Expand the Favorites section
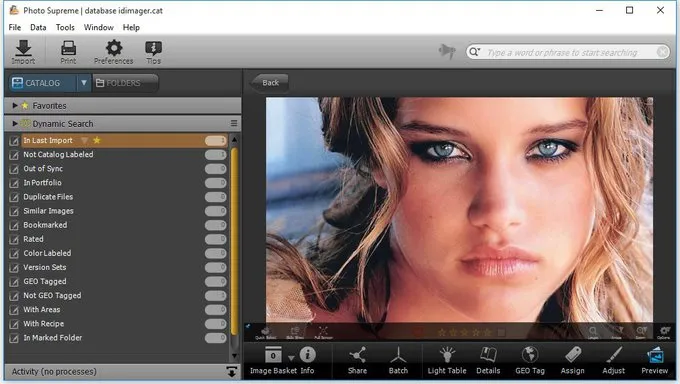Screen dimensions: 680x384 coord(15,105)
